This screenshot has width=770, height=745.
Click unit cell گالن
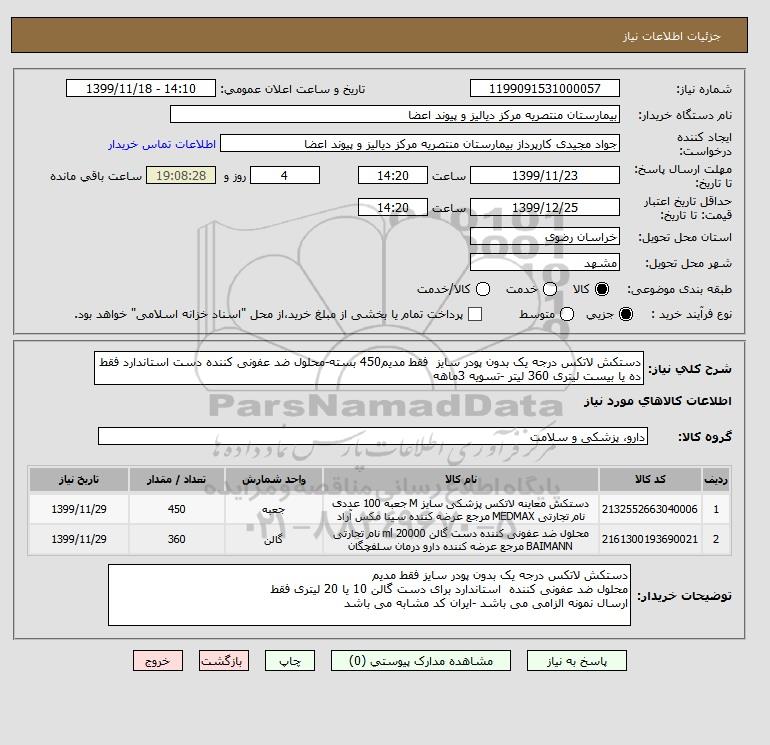click(274, 539)
